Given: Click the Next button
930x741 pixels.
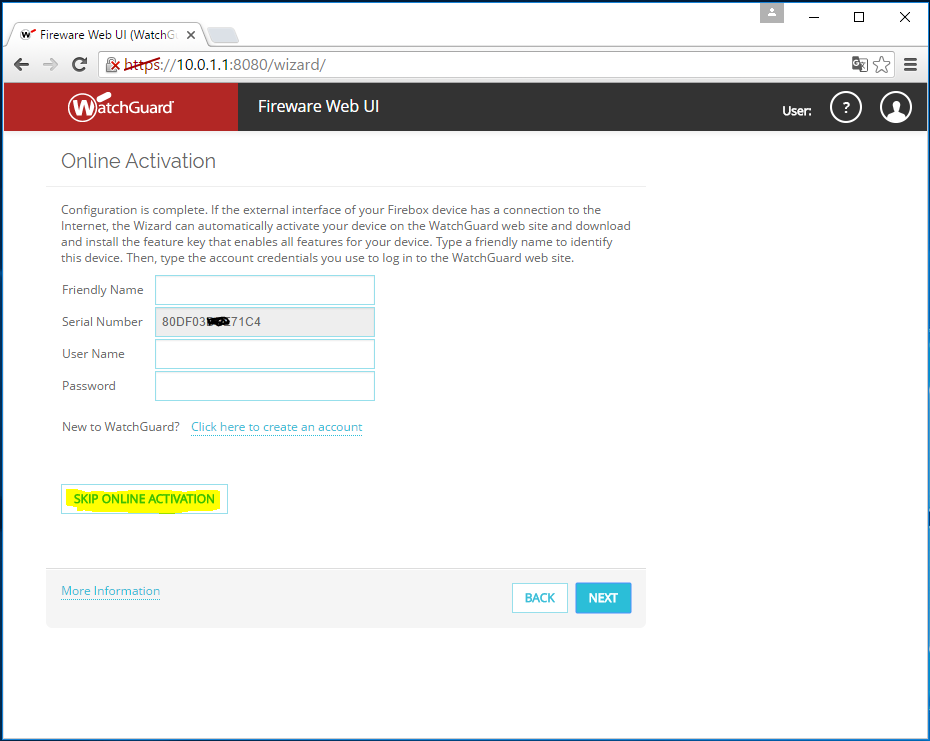Looking at the screenshot, I should coord(603,598).
